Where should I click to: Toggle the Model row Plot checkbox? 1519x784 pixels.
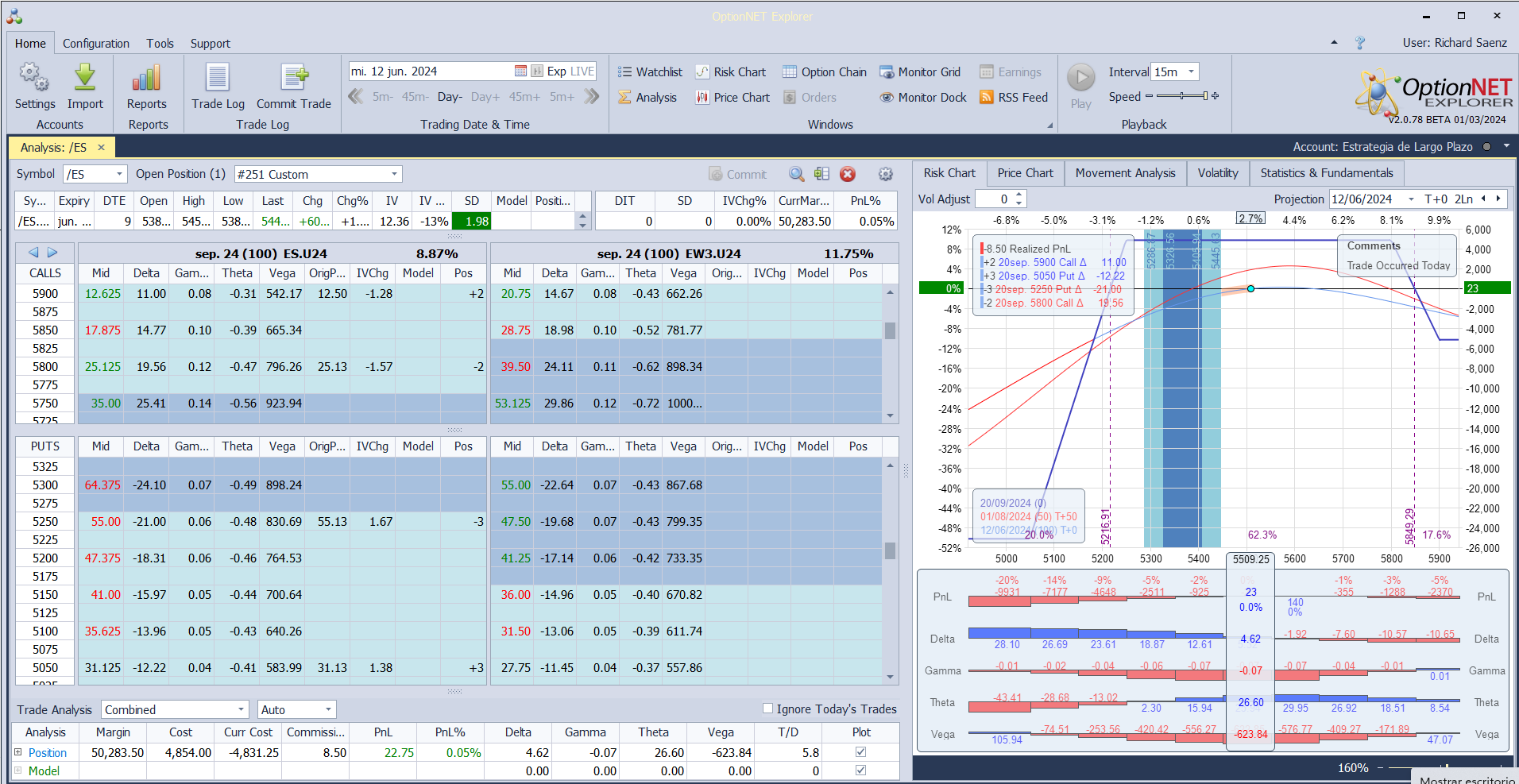pyautogui.click(x=860, y=770)
